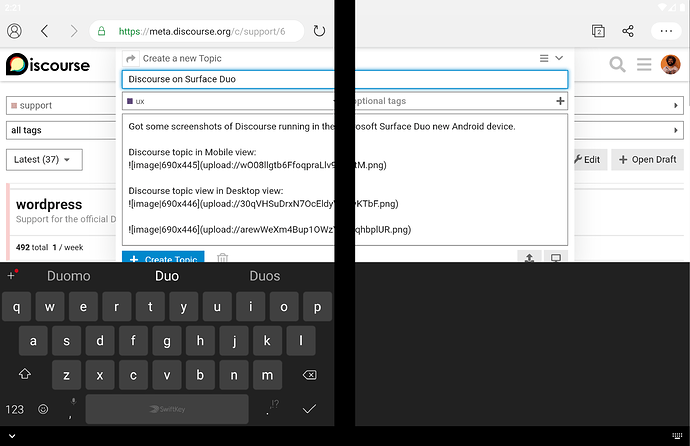Tap the m key

(x=267, y=375)
